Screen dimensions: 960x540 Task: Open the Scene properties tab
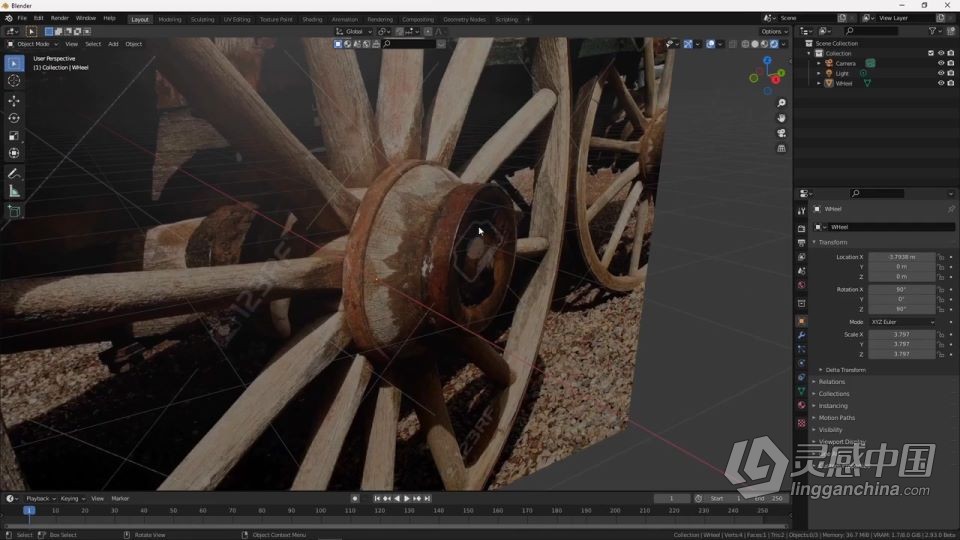point(801,271)
